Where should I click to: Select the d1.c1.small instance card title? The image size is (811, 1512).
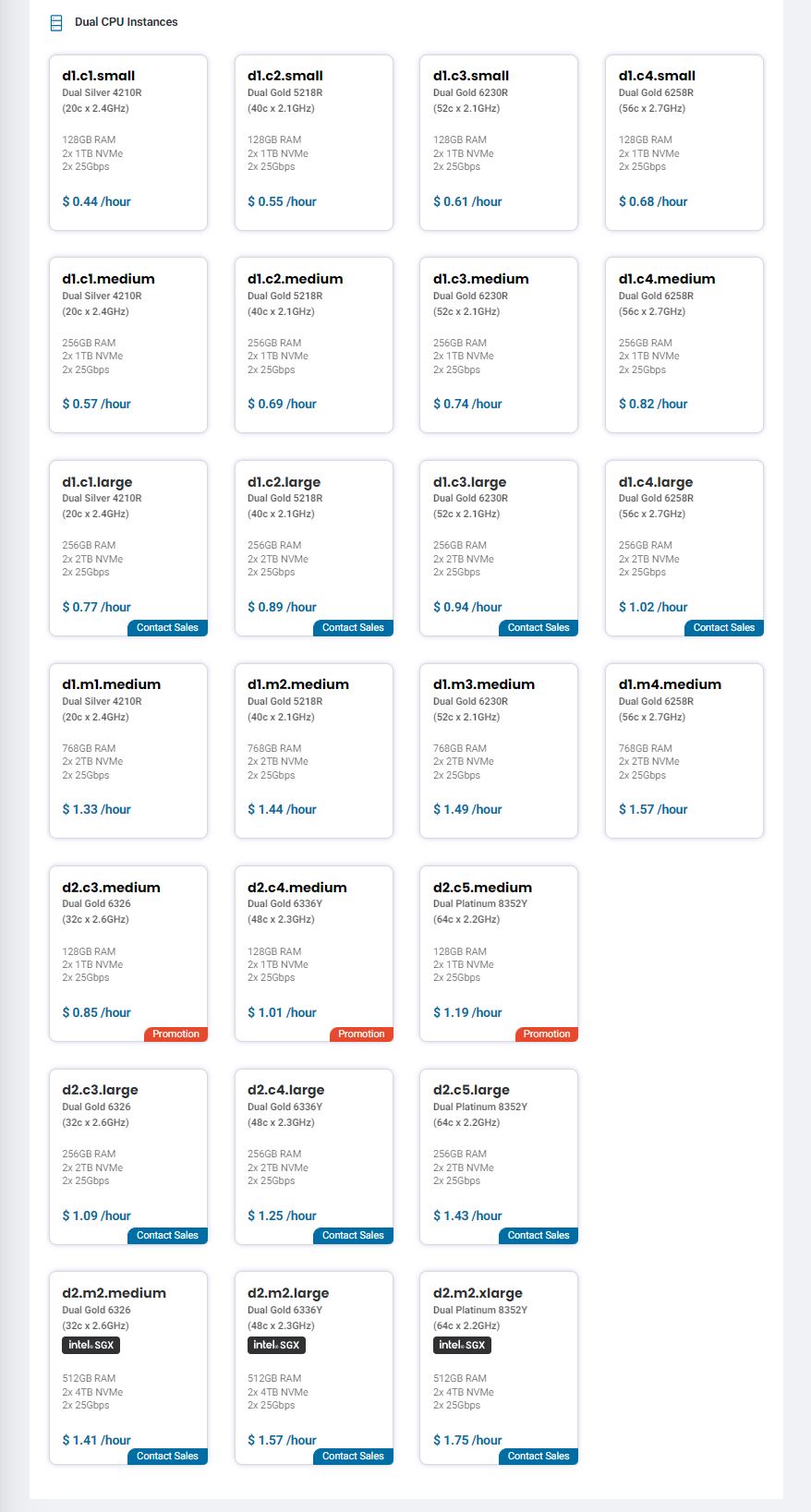[98, 76]
